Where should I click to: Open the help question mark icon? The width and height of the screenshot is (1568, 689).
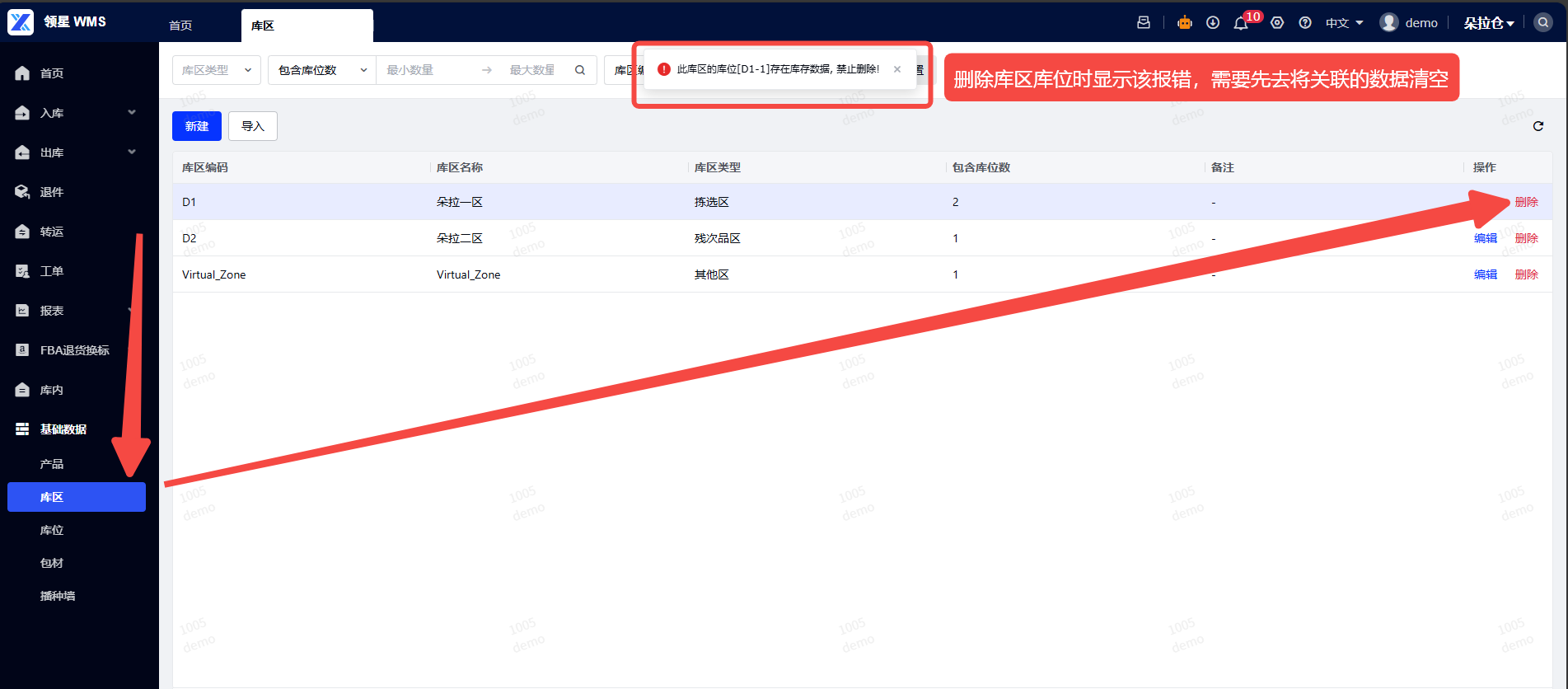(x=1305, y=23)
